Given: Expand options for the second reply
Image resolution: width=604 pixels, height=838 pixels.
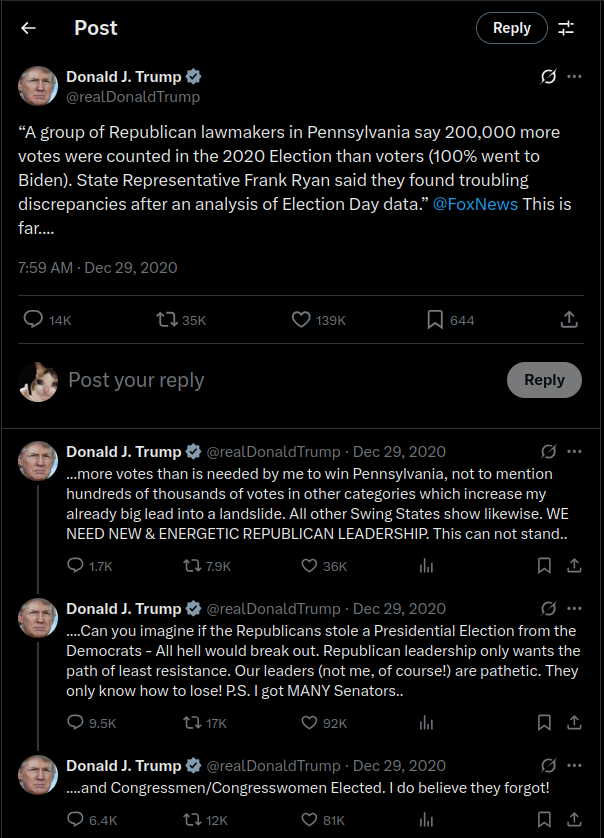Looking at the screenshot, I should [575, 609].
